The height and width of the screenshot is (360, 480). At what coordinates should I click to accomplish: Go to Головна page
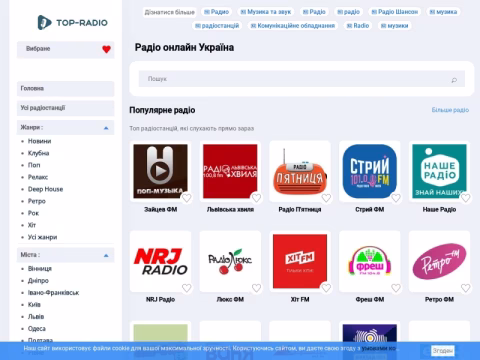tap(65, 89)
